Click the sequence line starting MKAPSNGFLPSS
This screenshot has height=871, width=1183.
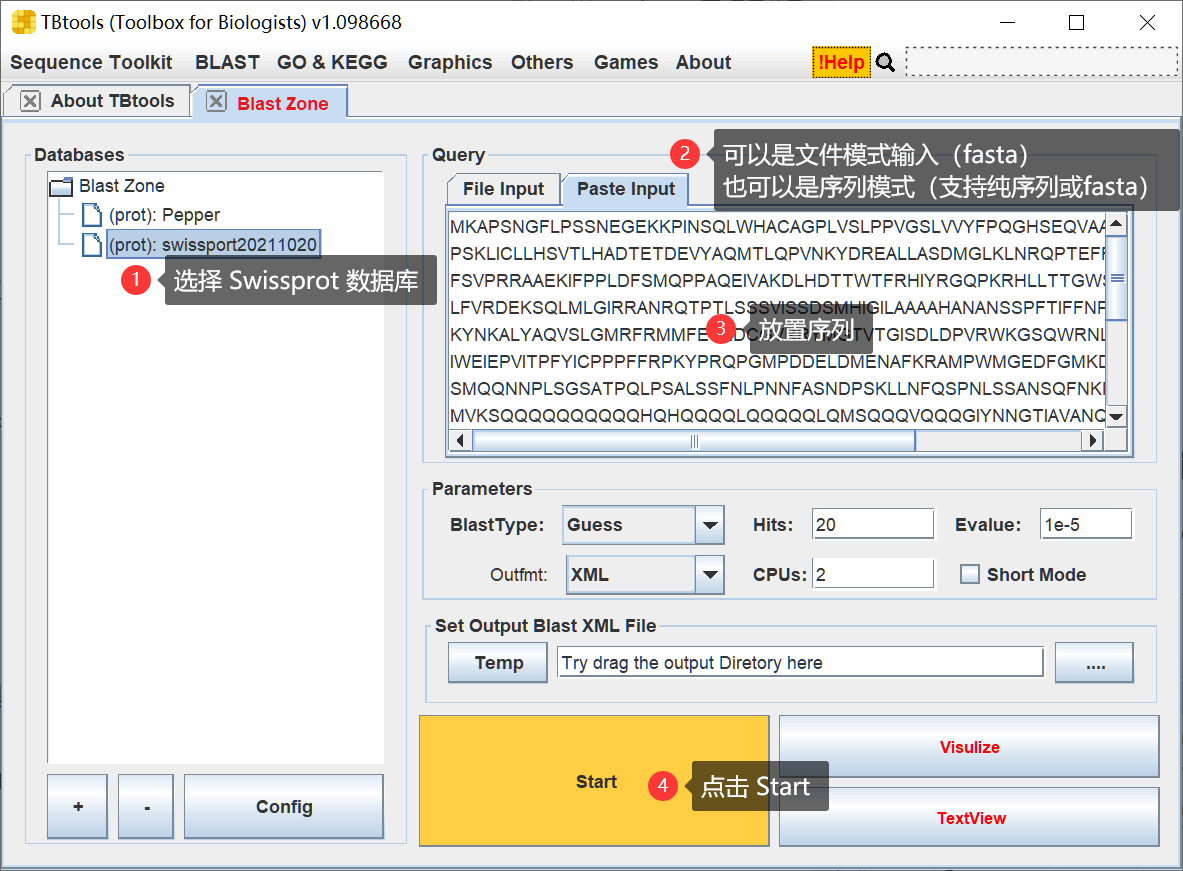tap(777, 226)
